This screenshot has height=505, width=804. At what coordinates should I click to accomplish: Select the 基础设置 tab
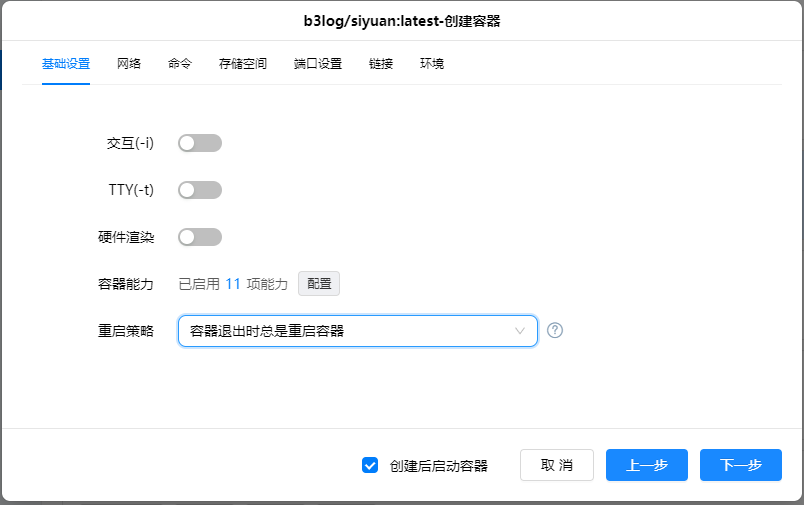coord(66,64)
